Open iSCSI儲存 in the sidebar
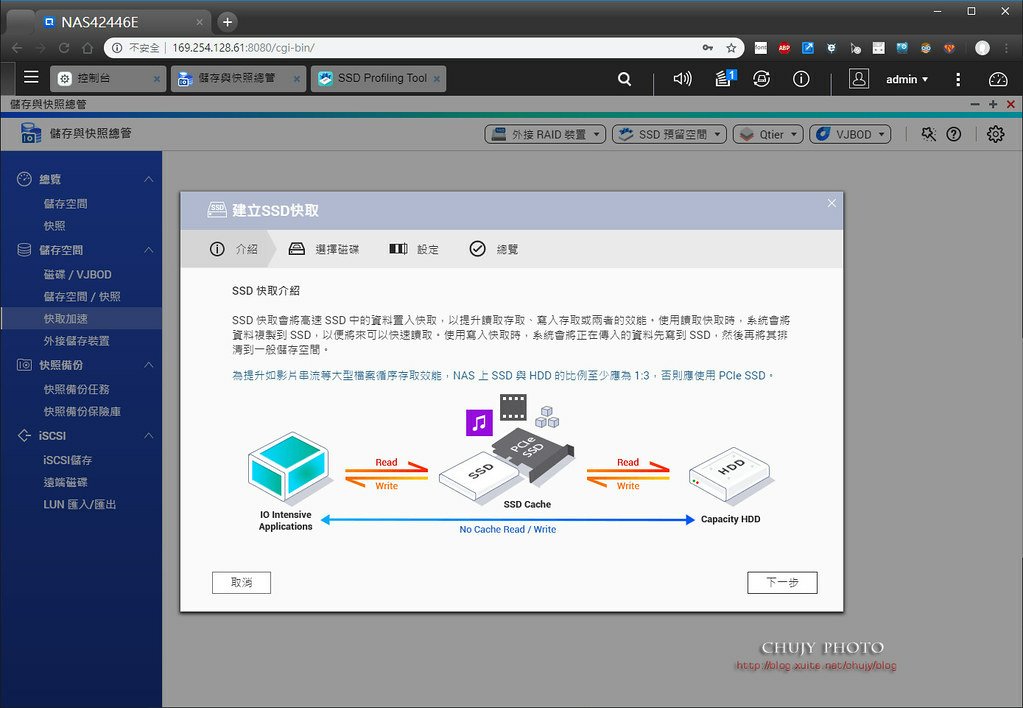 [68, 460]
